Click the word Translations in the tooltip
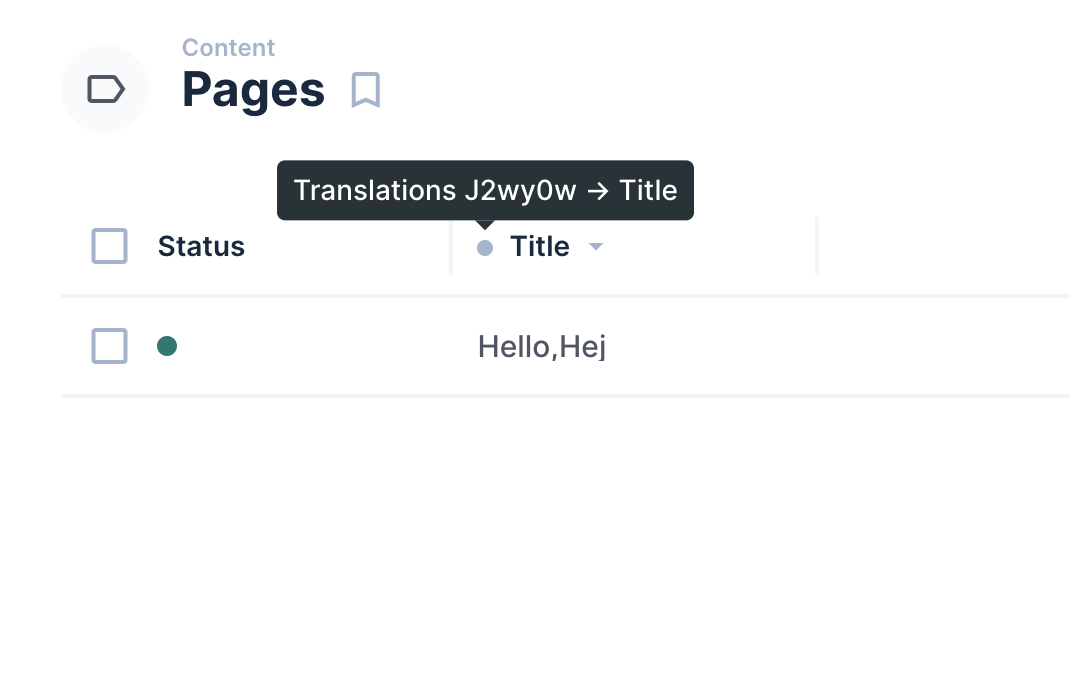1070x688 pixels. [375, 190]
